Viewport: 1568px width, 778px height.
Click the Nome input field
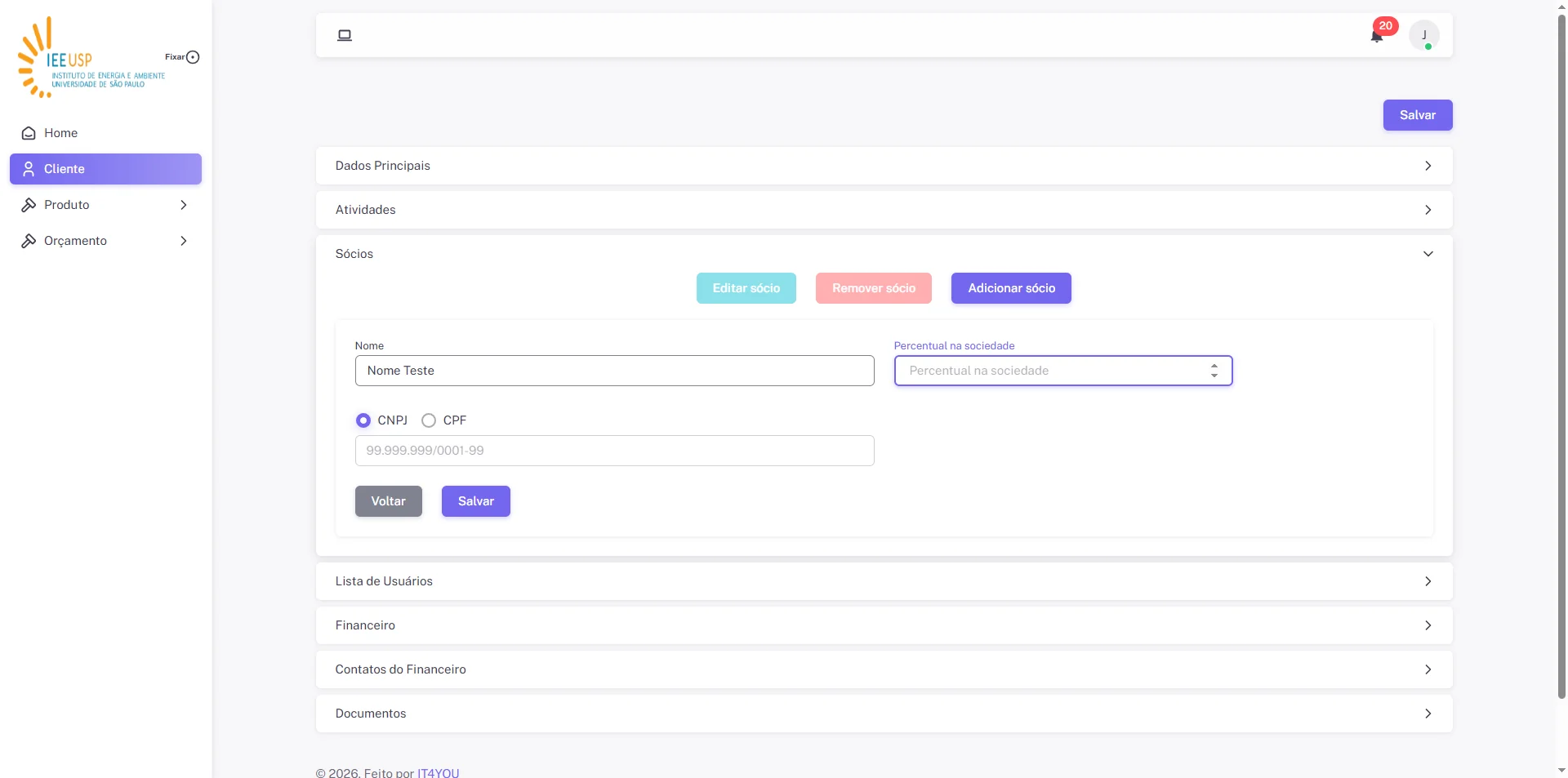615,371
